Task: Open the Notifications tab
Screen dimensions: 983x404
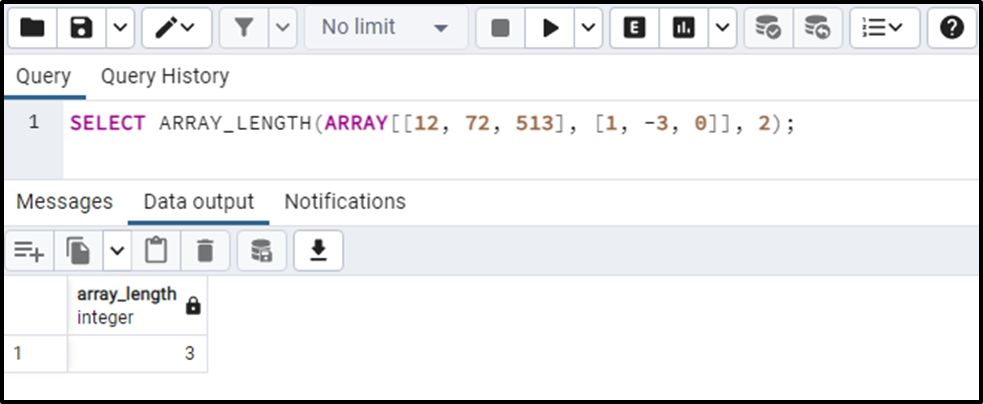Action: coord(345,201)
